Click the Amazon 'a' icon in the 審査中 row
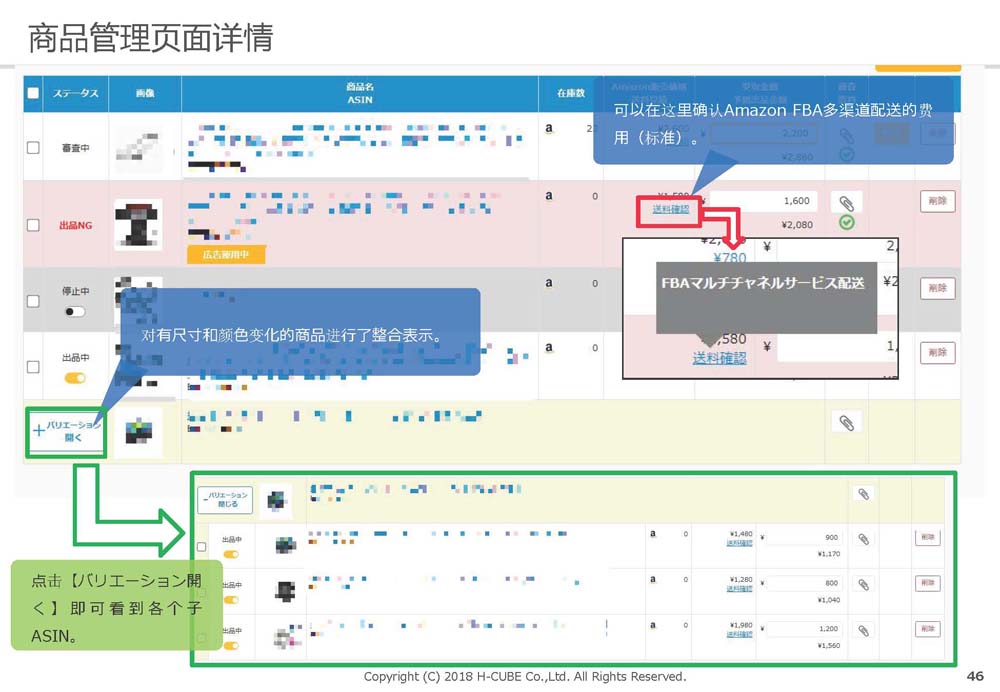Screen dimensions: 1000x692 548,128
